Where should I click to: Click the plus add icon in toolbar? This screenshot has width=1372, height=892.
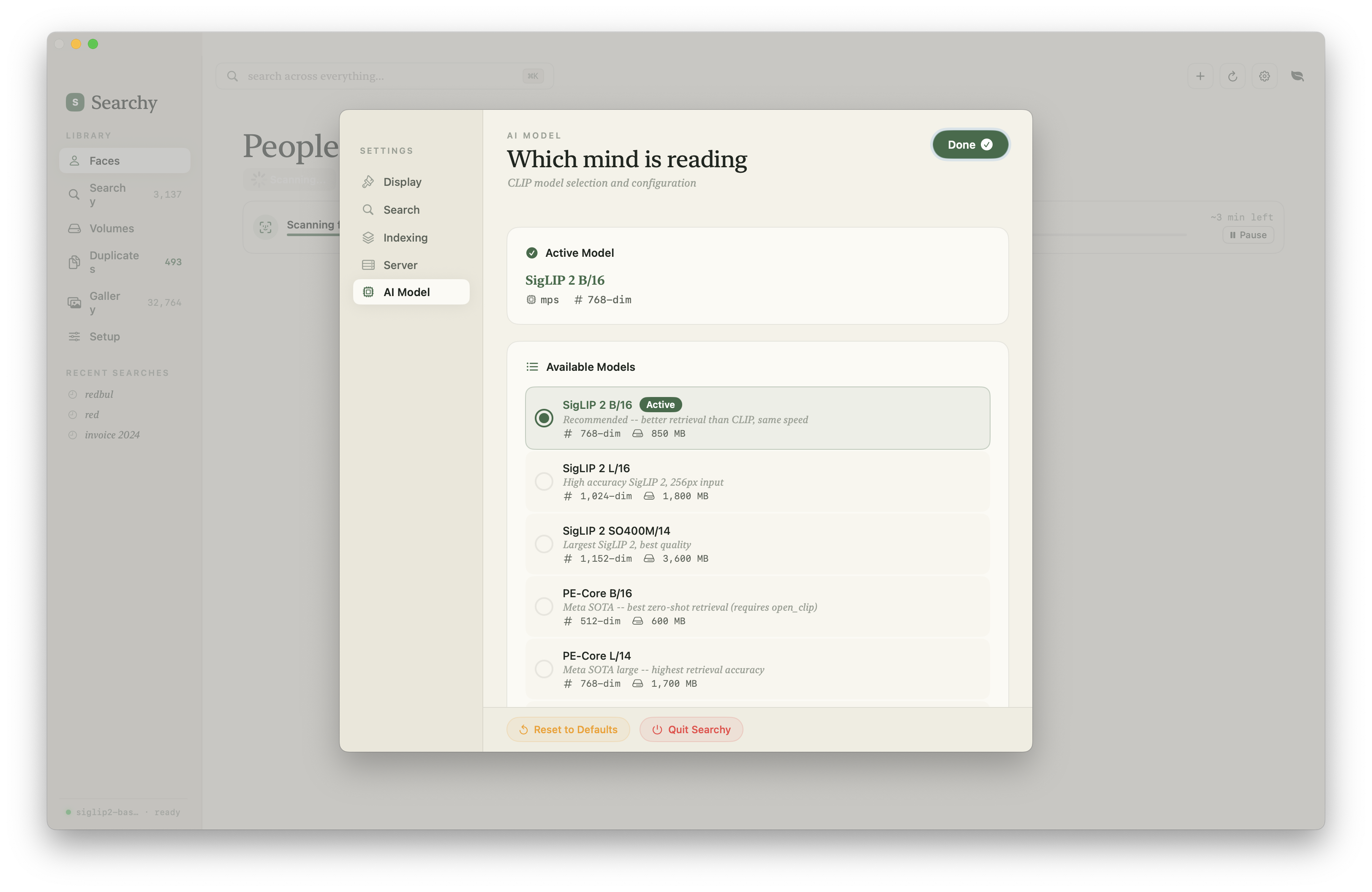[1200, 76]
